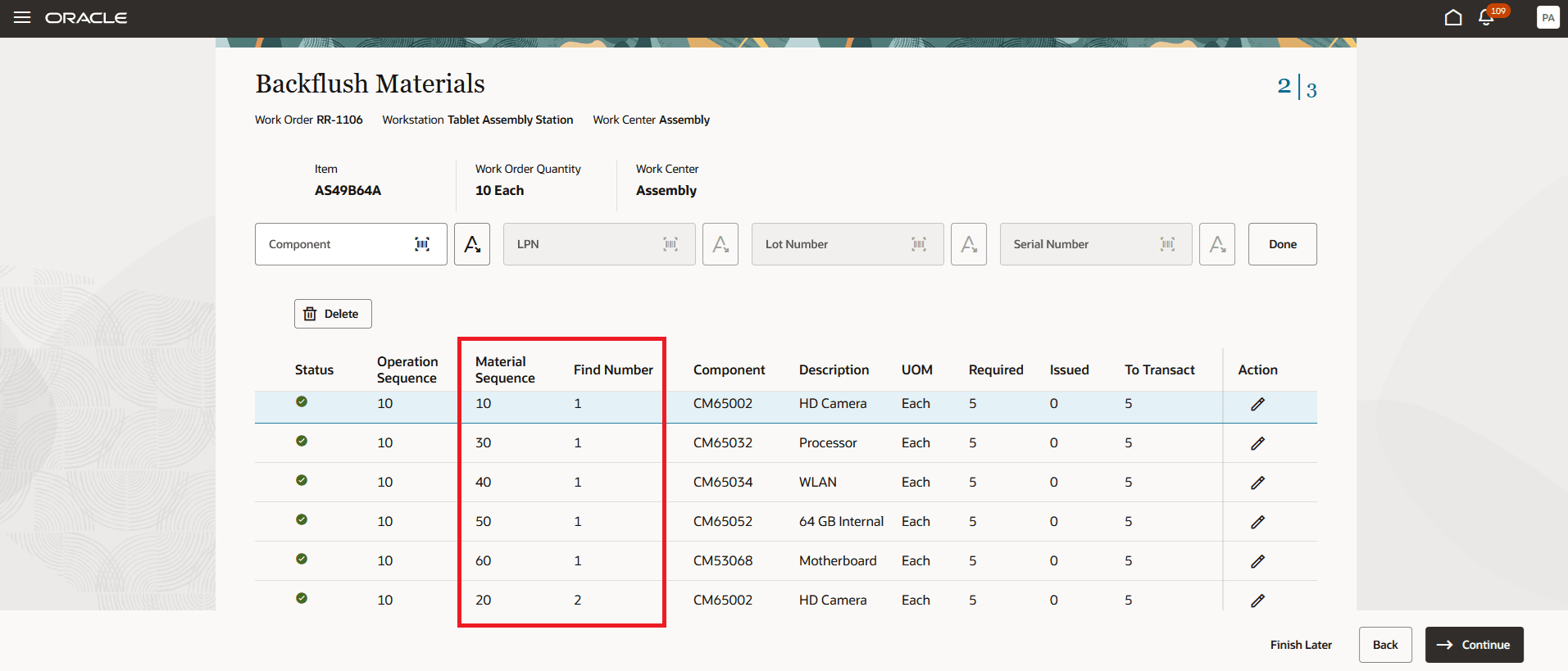Screen dimensions: 1568x671
Task: Click Finish Later
Action: click(x=1301, y=645)
